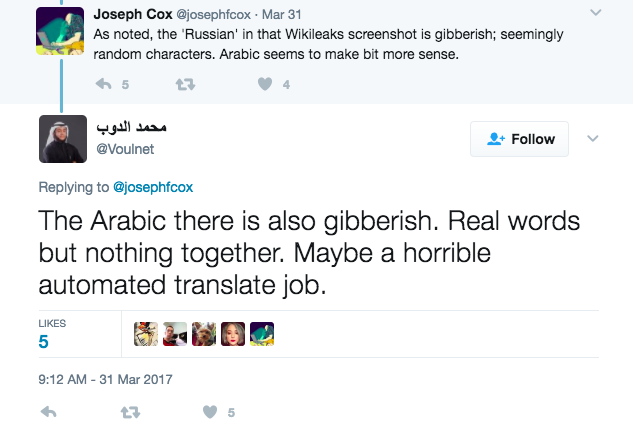Retweet Joseph Cox's tweet
Screen dimensions: 633x434
184,85
